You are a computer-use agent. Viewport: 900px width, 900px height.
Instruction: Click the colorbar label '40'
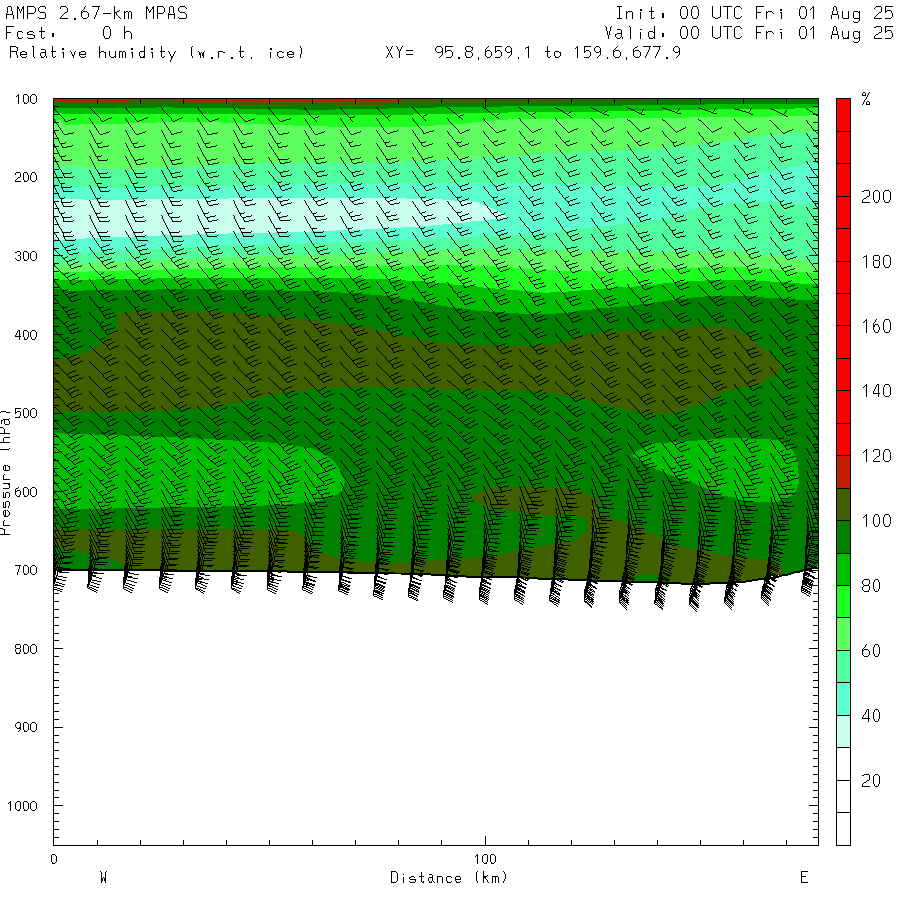[871, 715]
